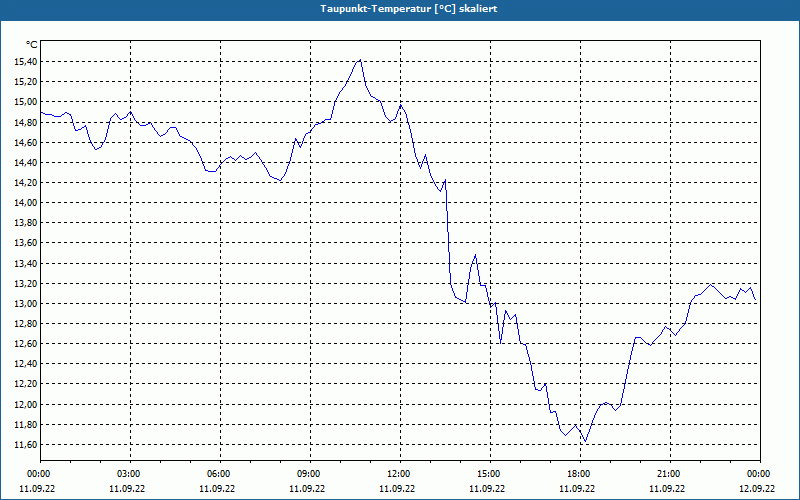The height and width of the screenshot is (500, 800).
Task: Click the 15:00 time label
Action: (490, 474)
